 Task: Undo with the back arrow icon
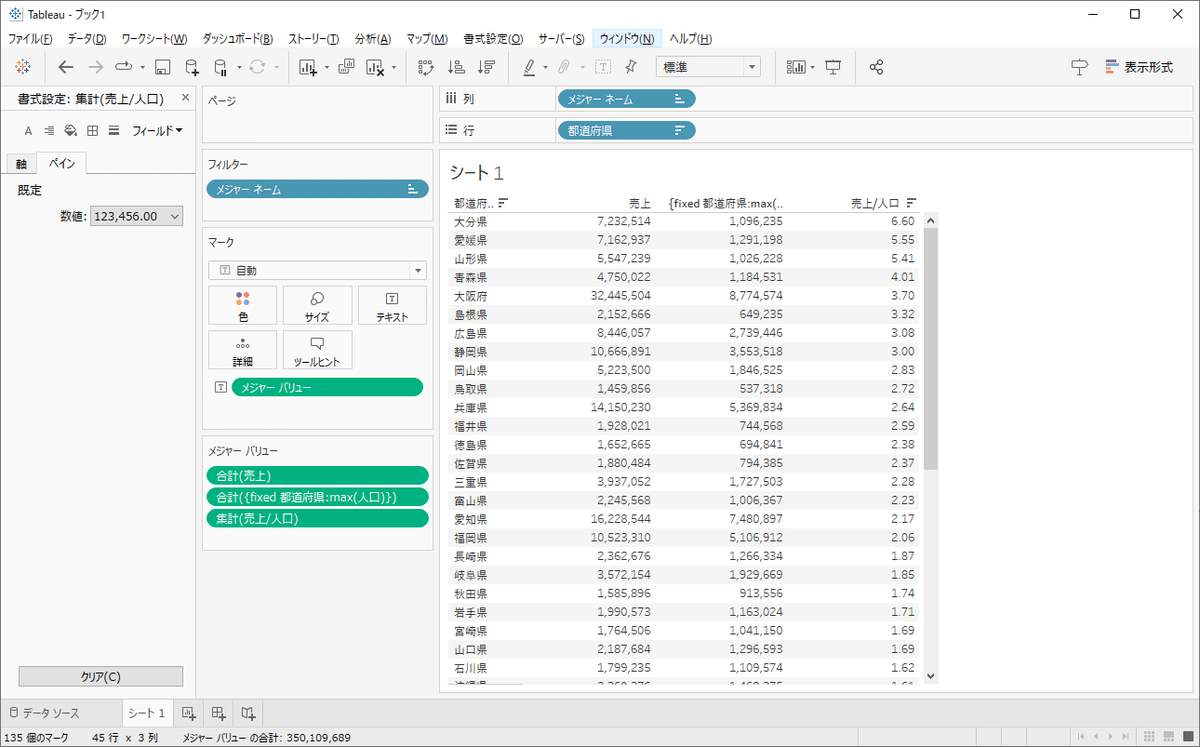click(x=66, y=67)
